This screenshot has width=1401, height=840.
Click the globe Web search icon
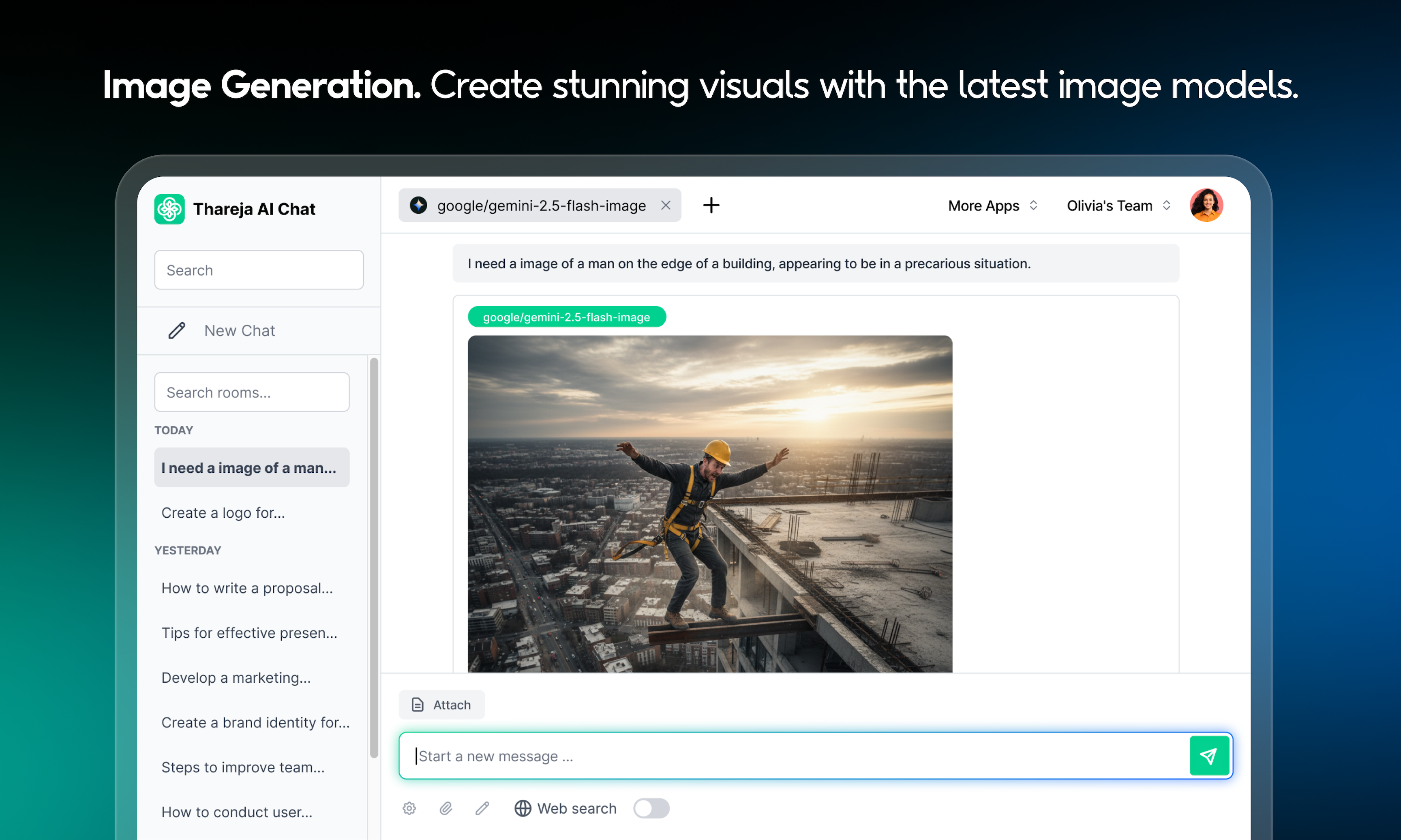[x=522, y=808]
